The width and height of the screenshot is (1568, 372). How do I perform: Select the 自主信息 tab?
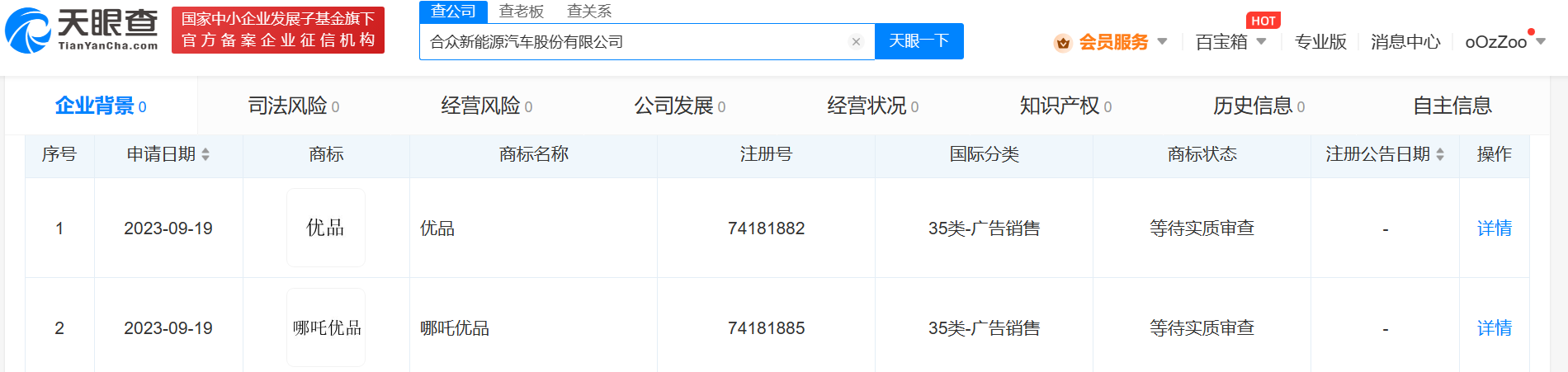pos(1452,106)
